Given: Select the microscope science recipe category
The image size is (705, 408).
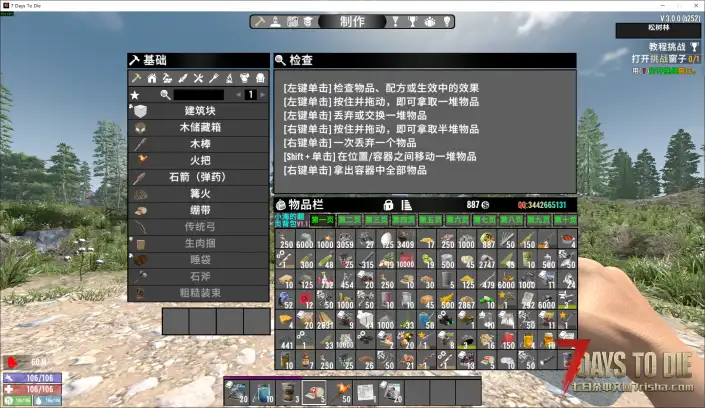Looking at the screenshot, I should 229,78.
